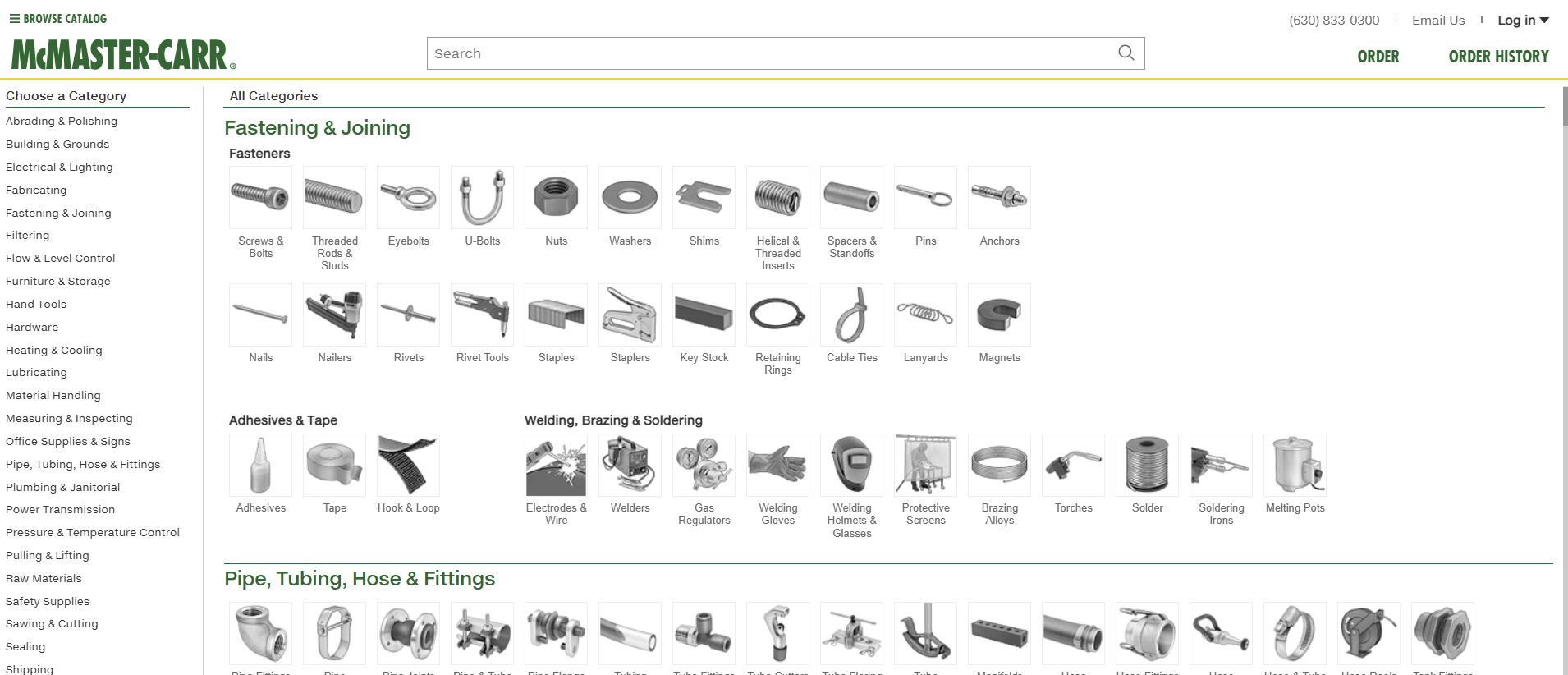Expand the Log in dropdown
This screenshot has width=1568, height=675.
(1522, 21)
